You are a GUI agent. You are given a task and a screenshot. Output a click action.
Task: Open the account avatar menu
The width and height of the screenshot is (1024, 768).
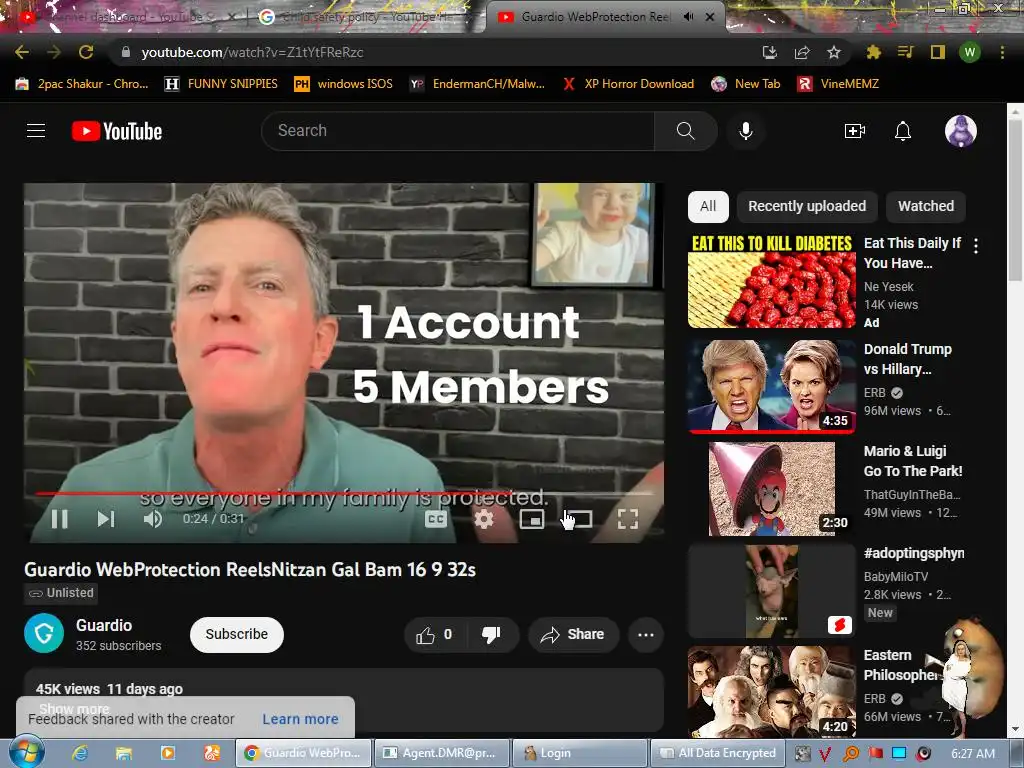(961, 131)
